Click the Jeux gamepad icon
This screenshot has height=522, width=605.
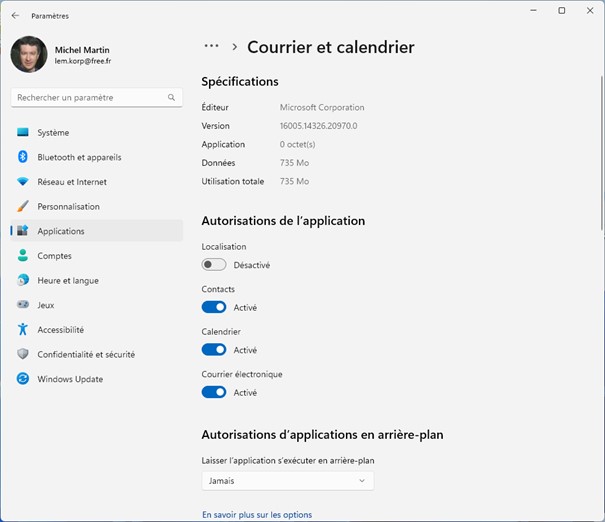tap(23, 304)
